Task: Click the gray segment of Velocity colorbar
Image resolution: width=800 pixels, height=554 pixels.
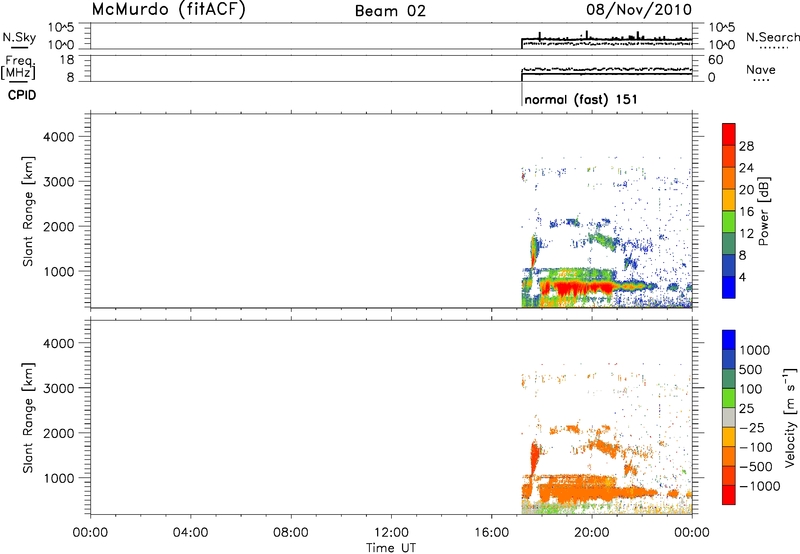Action: click(729, 417)
